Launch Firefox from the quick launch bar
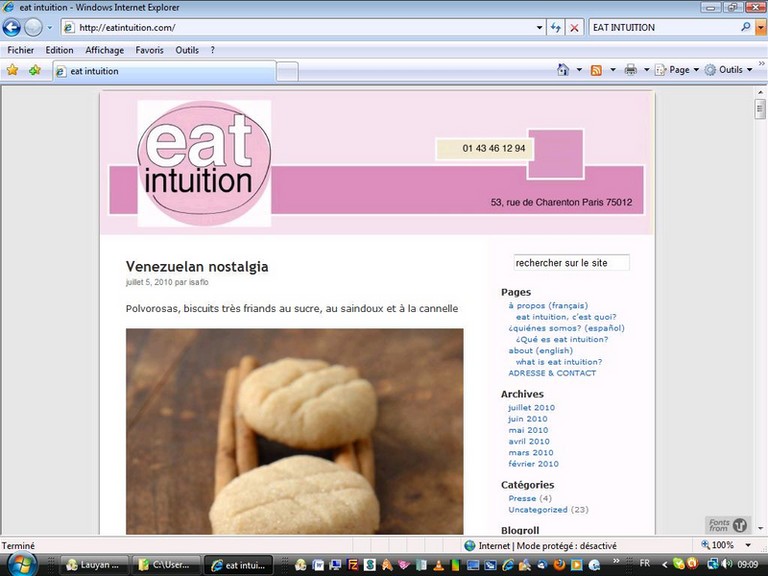768x576 pixels. coord(559,565)
